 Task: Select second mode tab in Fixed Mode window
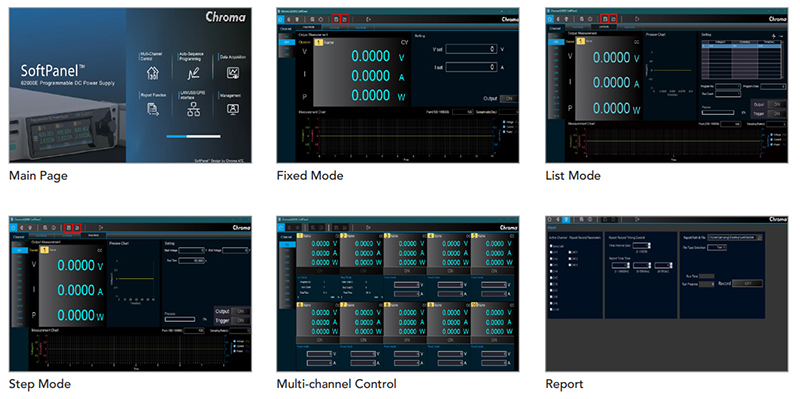[335, 28]
